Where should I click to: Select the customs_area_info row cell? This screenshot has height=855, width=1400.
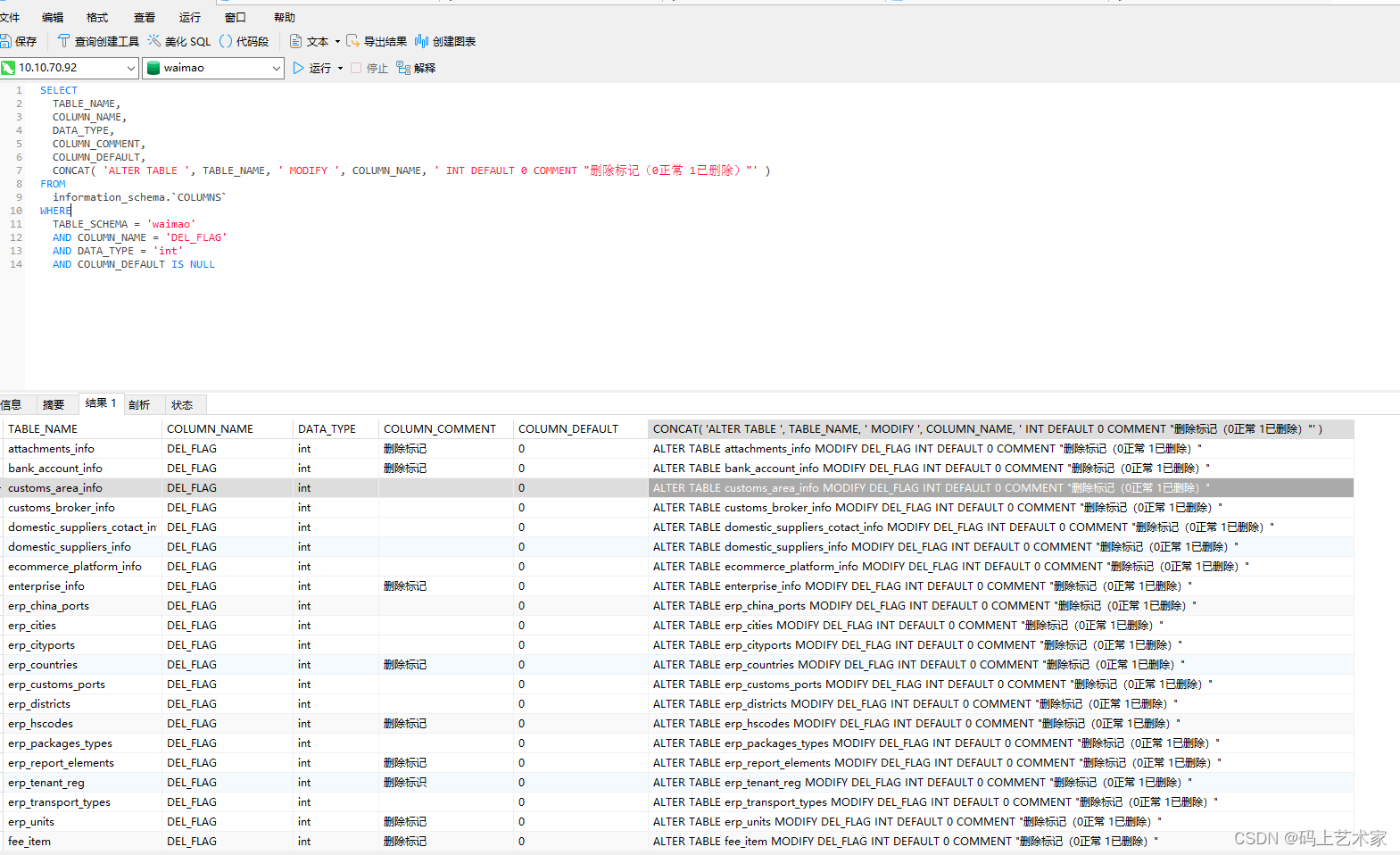pyautogui.click(x=82, y=487)
